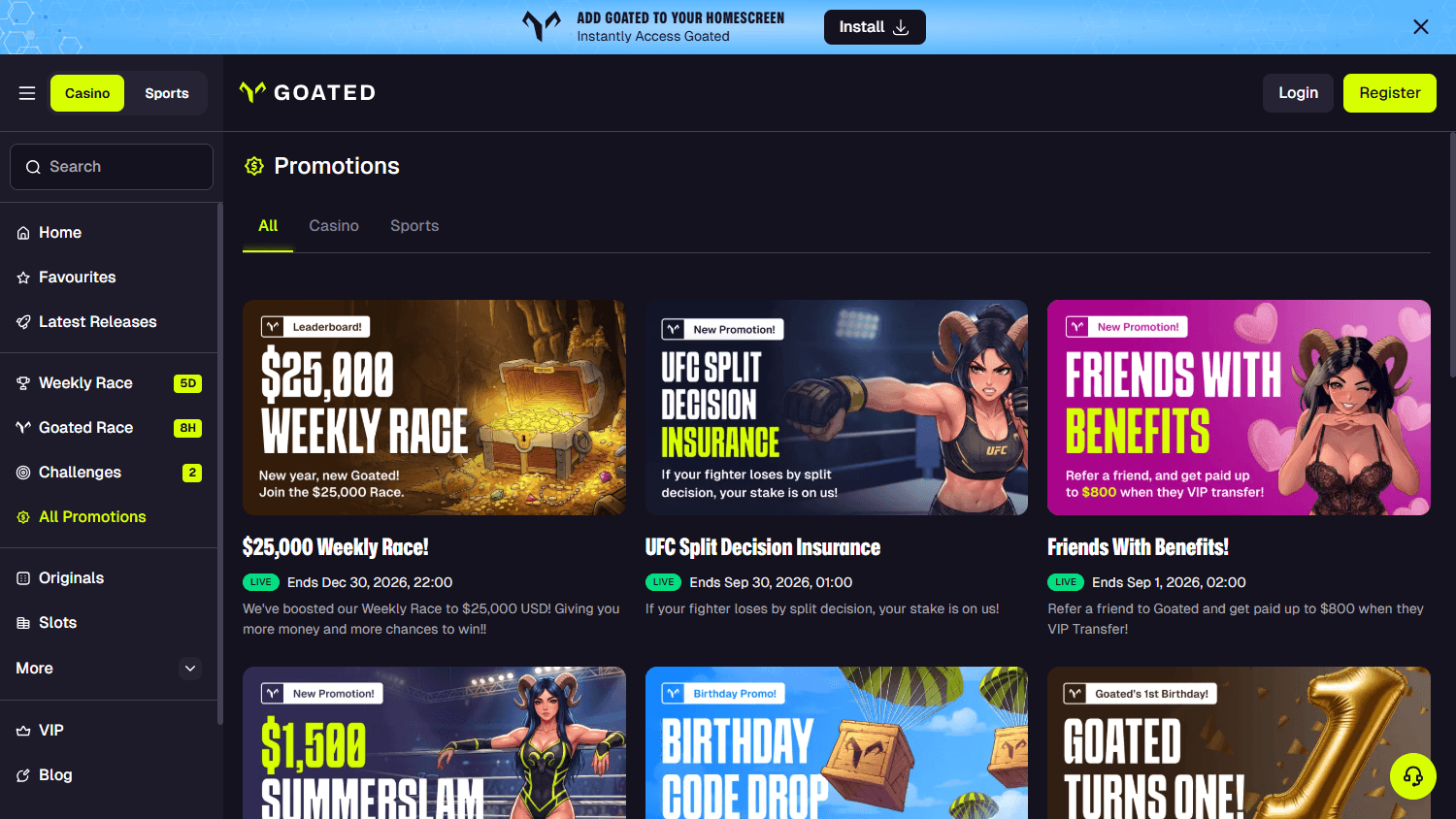Viewport: 1456px width, 819px height.
Task: Click the Register button
Action: [1390, 93]
